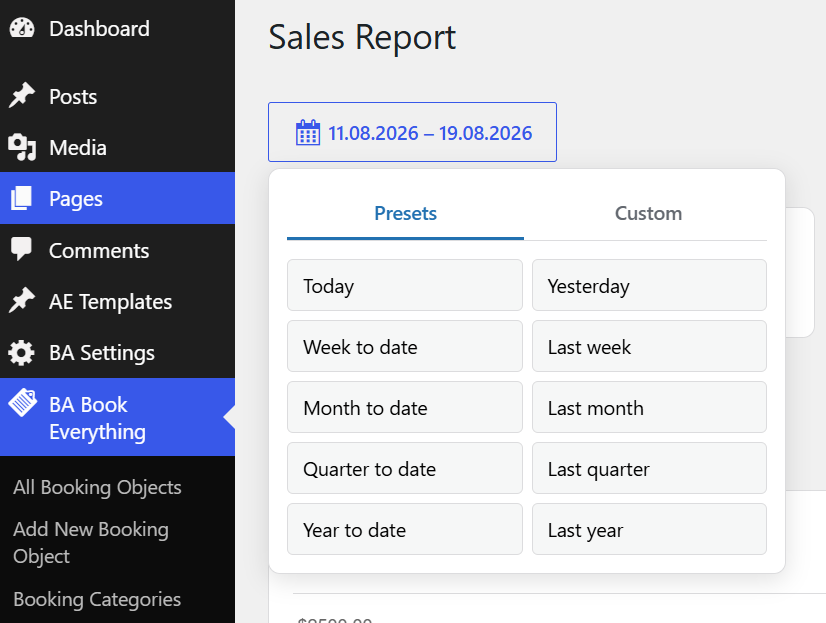
Task: Open Dashboard in the sidebar menu
Action: tap(117, 28)
